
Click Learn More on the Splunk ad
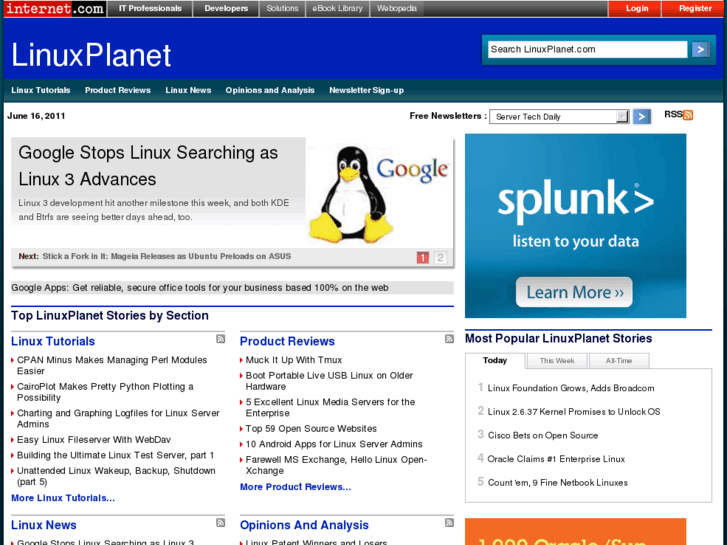(574, 292)
